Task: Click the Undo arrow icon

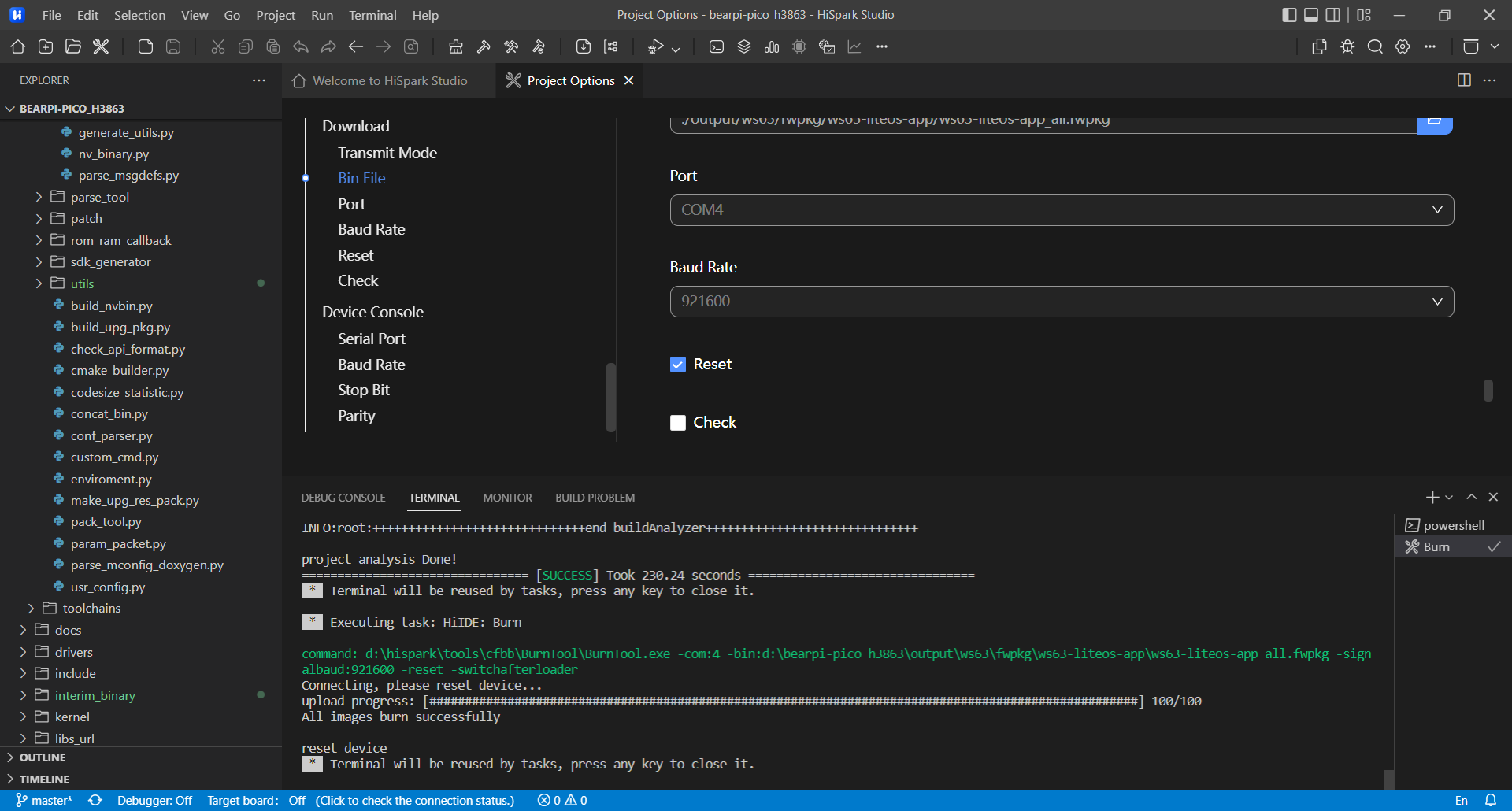Action: [x=301, y=47]
